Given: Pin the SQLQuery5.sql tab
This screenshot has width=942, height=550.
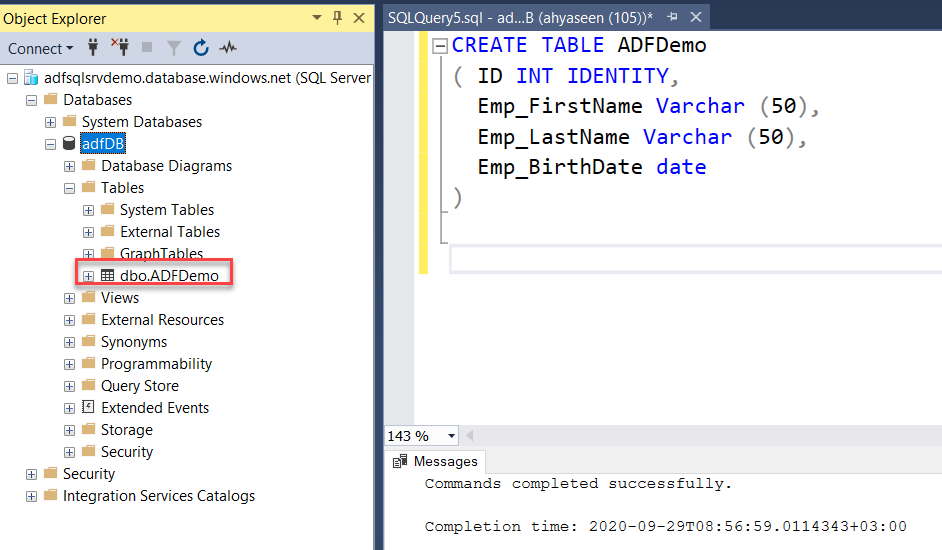Looking at the screenshot, I should click(x=672, y=17).
